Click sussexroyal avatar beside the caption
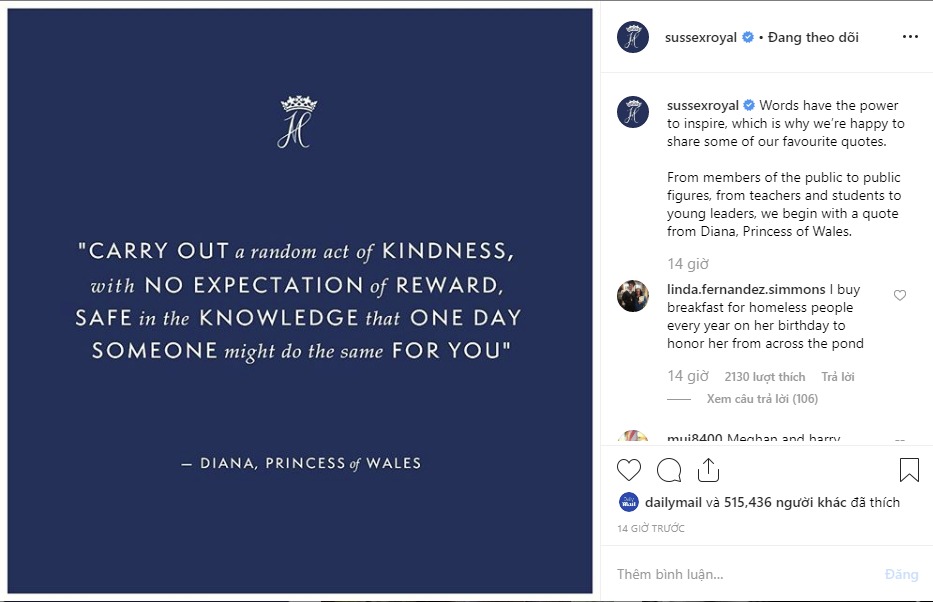933x602 pixels. (x=633, y=112)
